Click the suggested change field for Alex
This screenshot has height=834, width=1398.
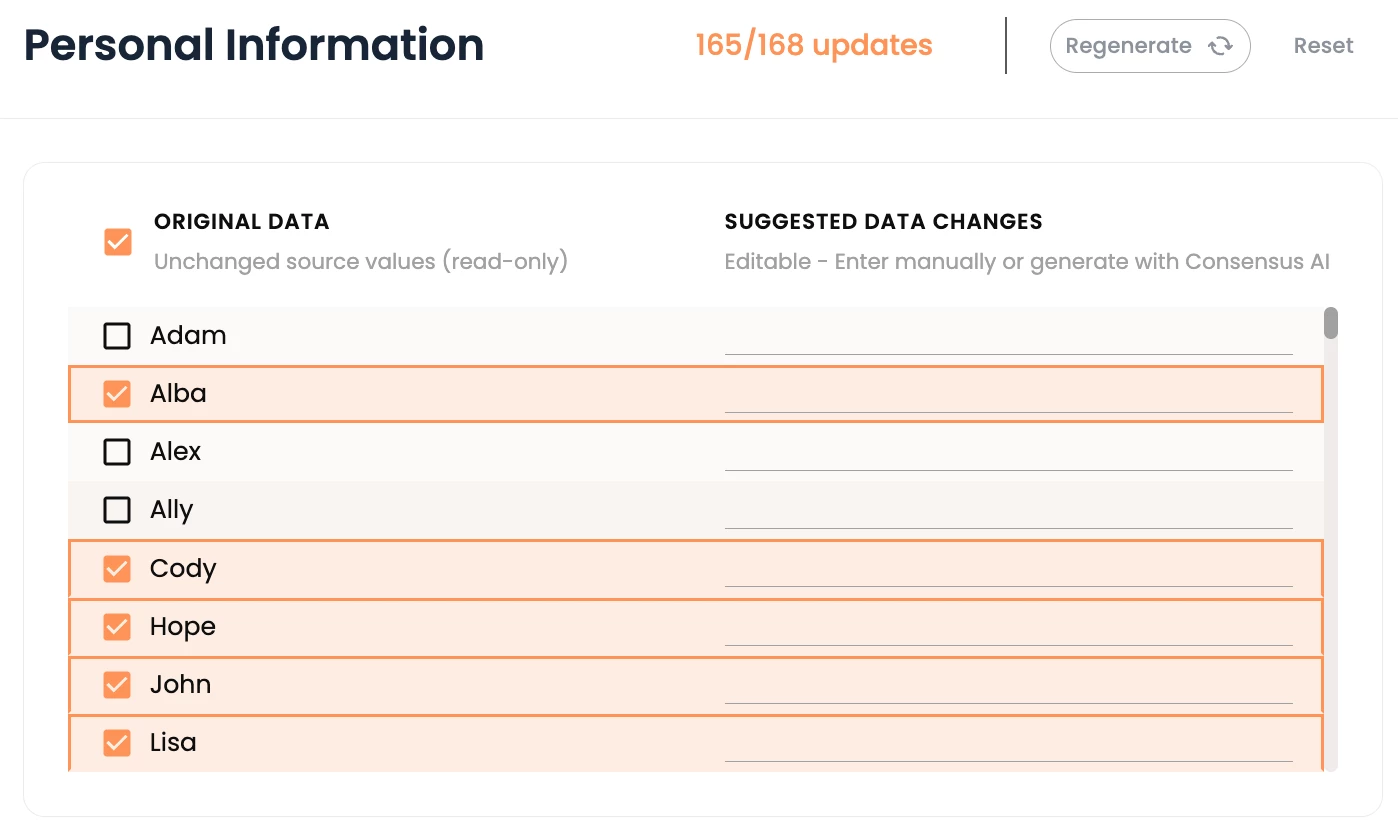coord(1008,454)
